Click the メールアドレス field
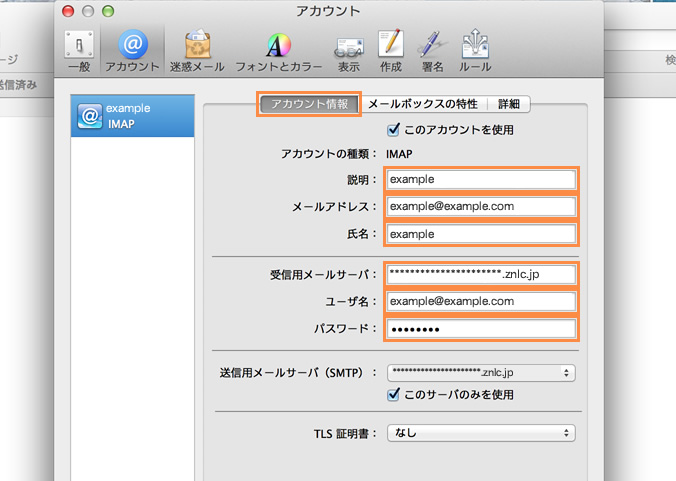Image resolution: width=676 pixels, height=481 pixels. (x=481, y=206)
